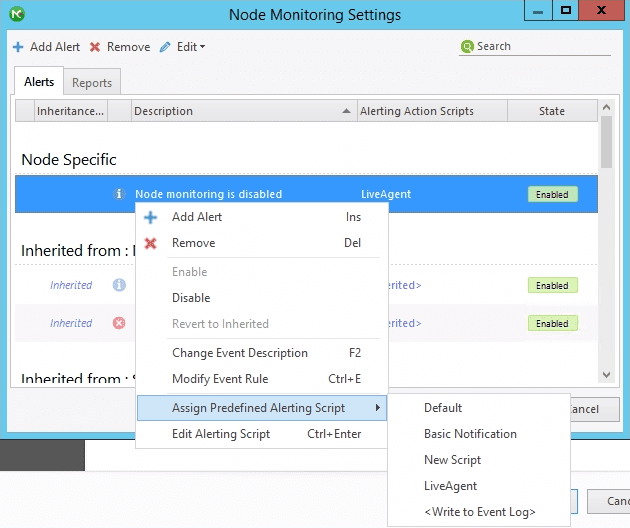This screenshot has width=630, height=528.
Task: Click the blue plus Add Alert toolbar icon
Action: tap(17, 47)
